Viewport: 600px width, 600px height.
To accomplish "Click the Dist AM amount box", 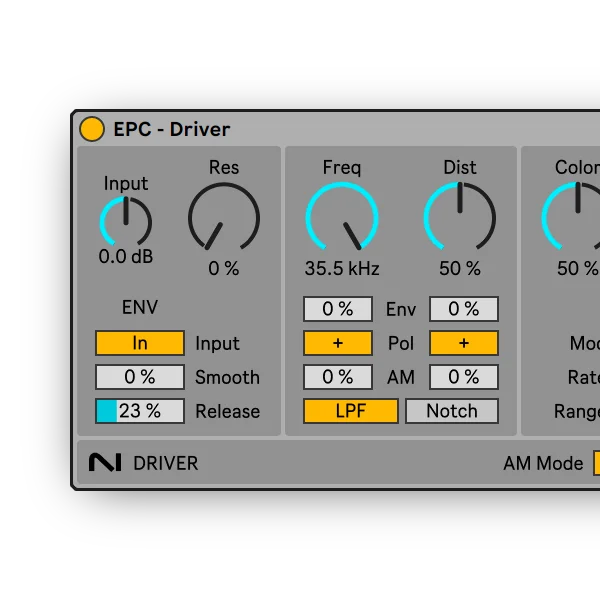I will [464, 377].
